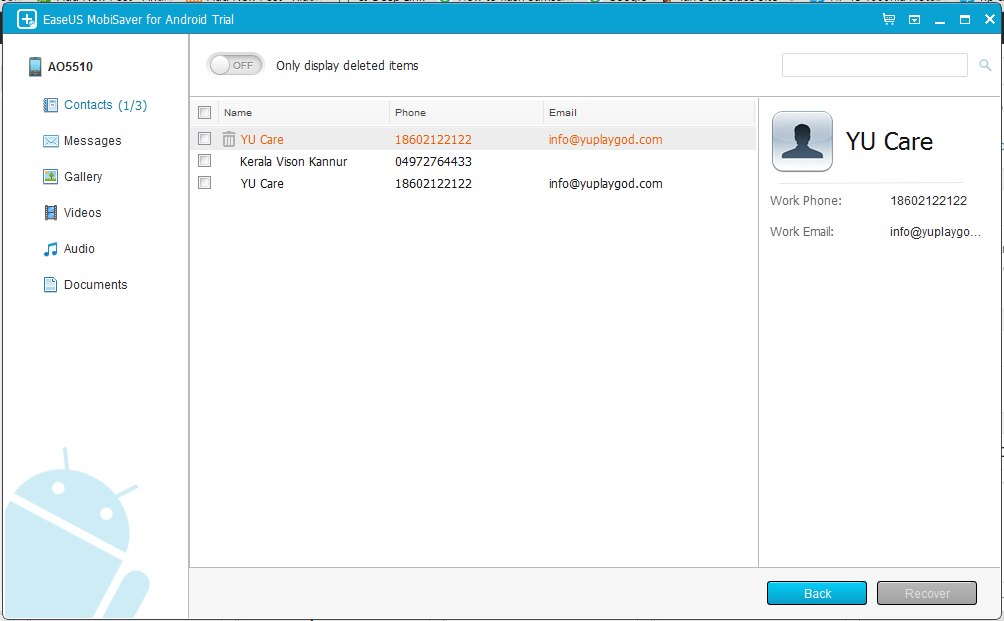1004x621 pixels.
Task: Check the black YU Care row checkbox
Action: coord(204,183)
